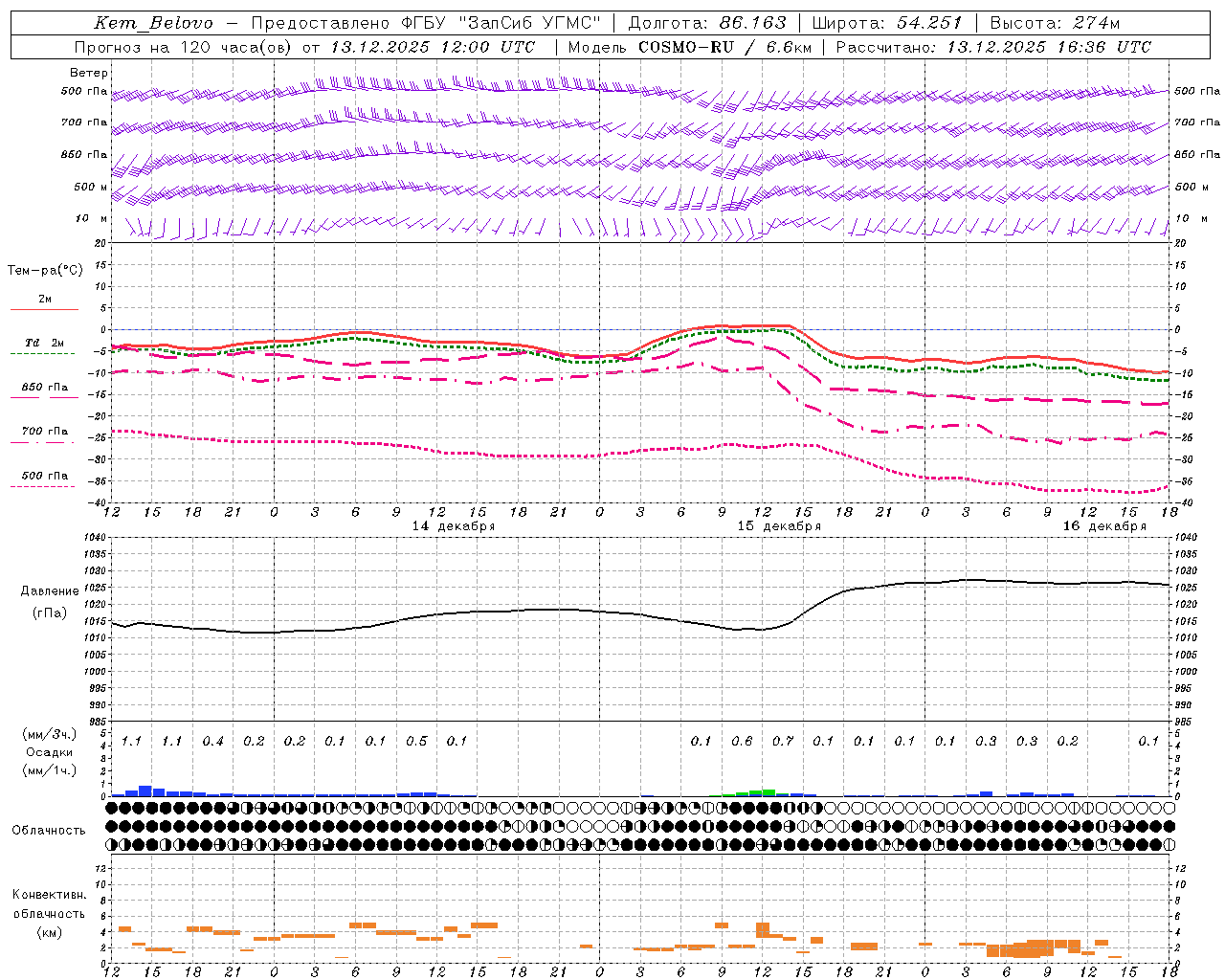Viewport: 1225px width, 980px height.
Task: Click the 500 гПа entry in temperature legend
Action: click(44, 476)
